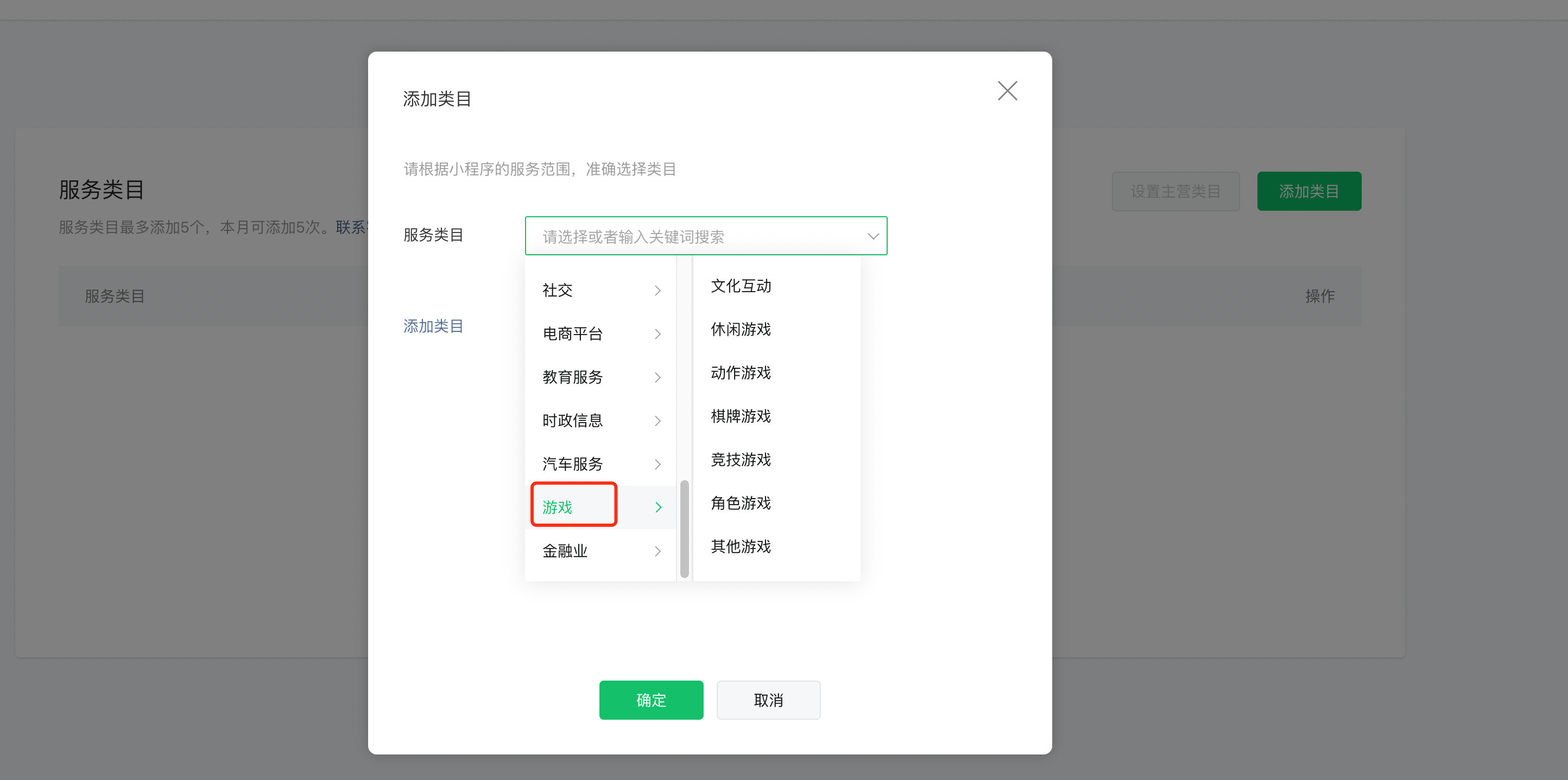Expand the 汽车服务 category arrow
This screenshot has height=780, width=1568.
(657, 464)
